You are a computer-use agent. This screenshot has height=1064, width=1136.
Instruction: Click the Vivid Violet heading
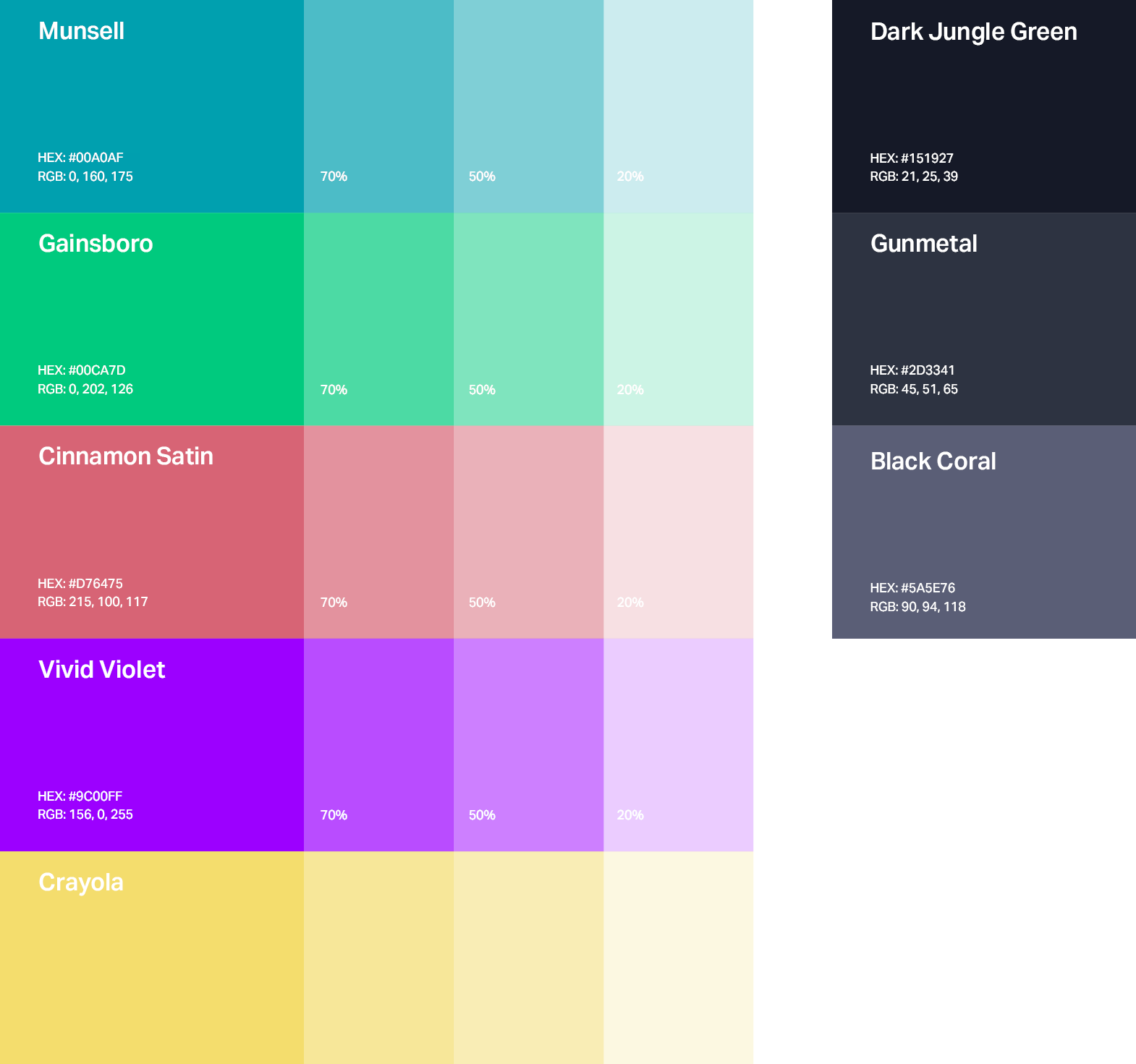[x=101, y=670]
